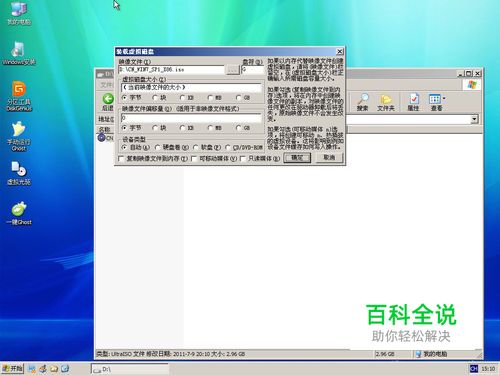Click the 盘符 drive letter field
This screenshot has height=375, width=500.
(x=252, y=70)
